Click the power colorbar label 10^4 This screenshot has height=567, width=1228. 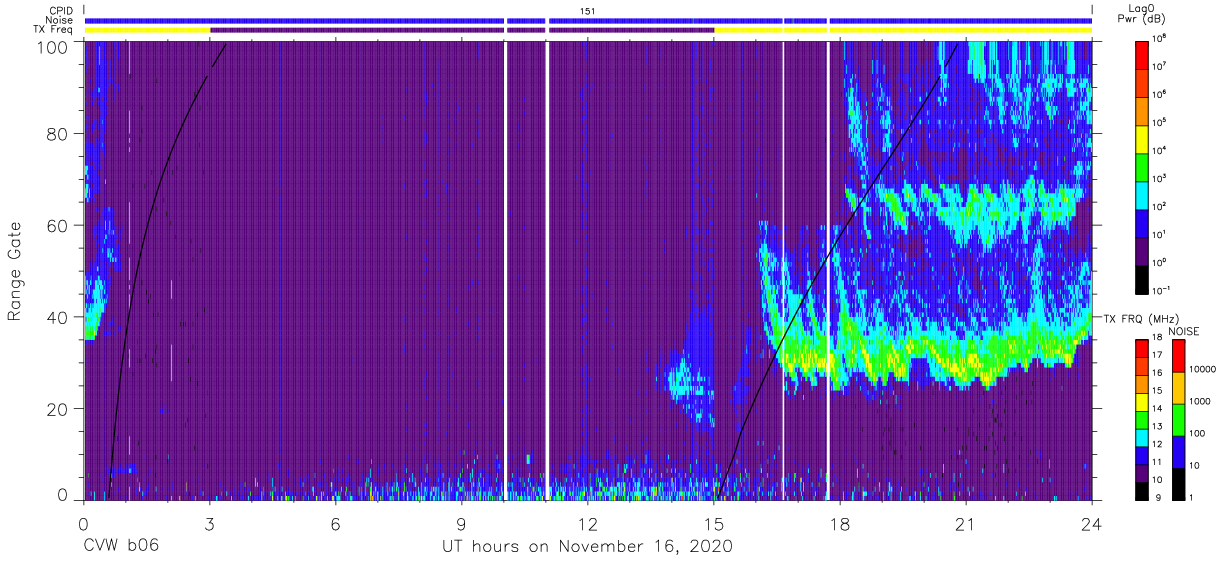click(x=1159, y=149)
